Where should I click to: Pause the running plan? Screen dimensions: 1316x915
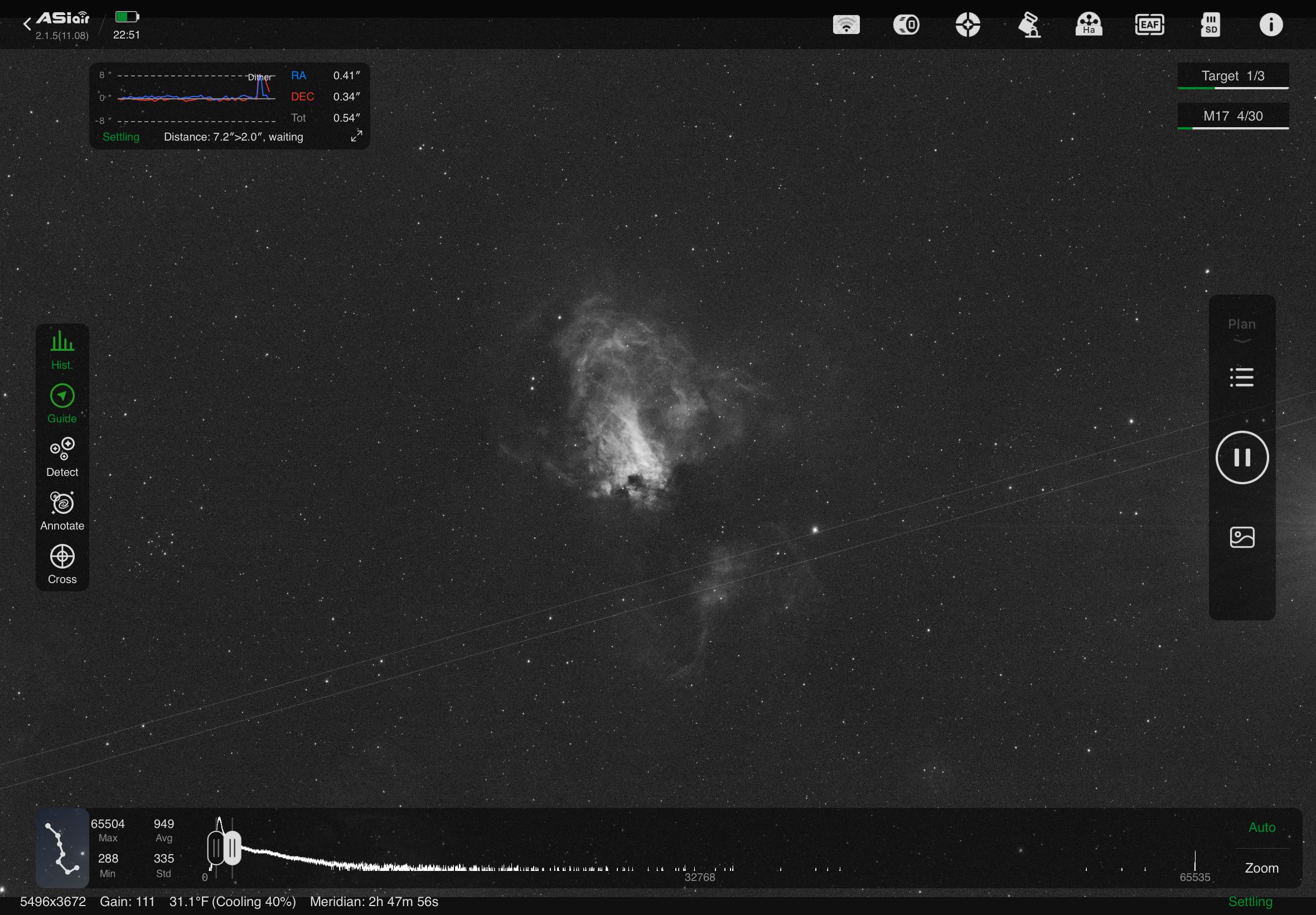(1241, 457)
